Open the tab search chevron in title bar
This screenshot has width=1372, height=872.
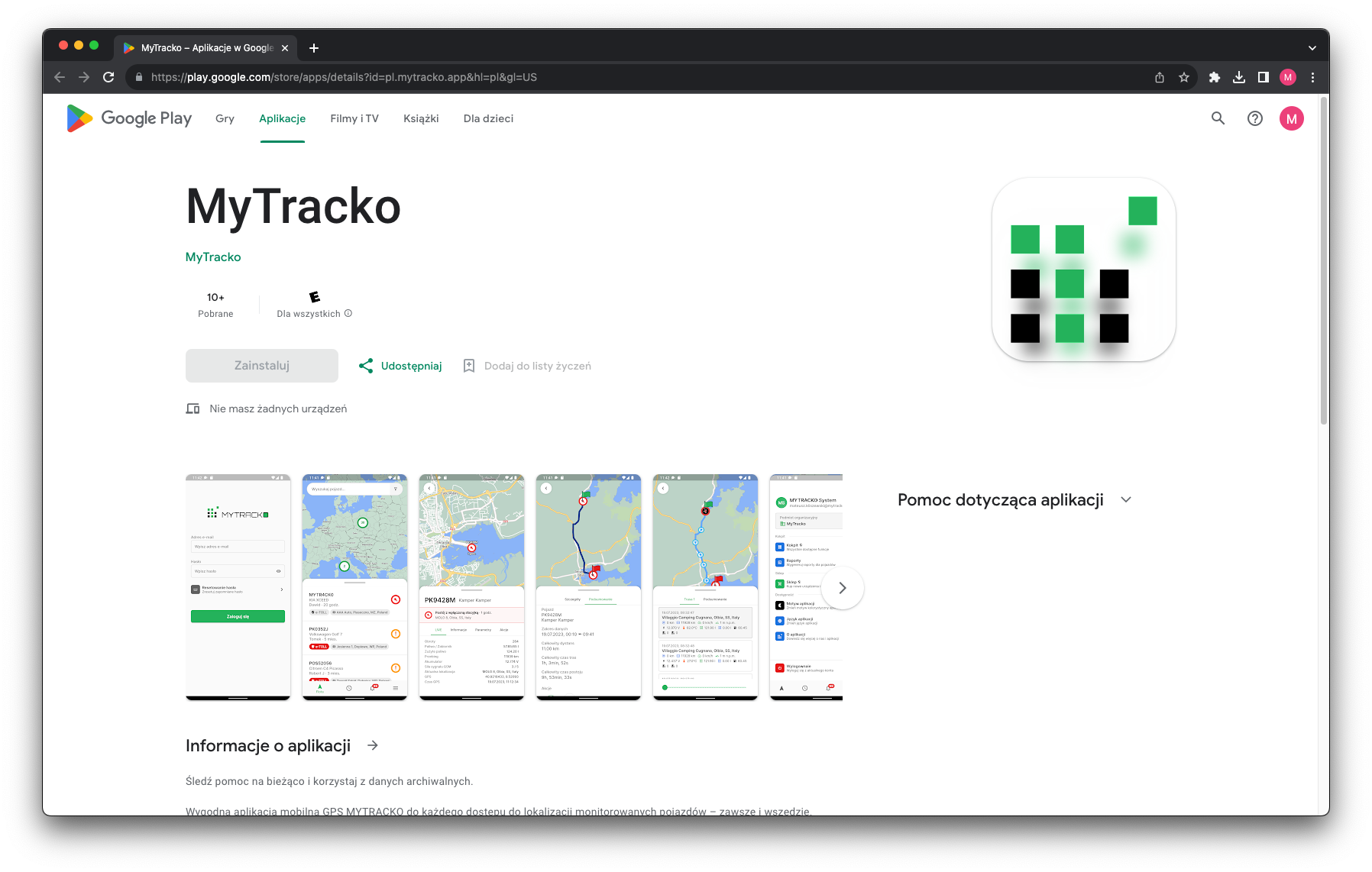click(x=1312, y=48)
